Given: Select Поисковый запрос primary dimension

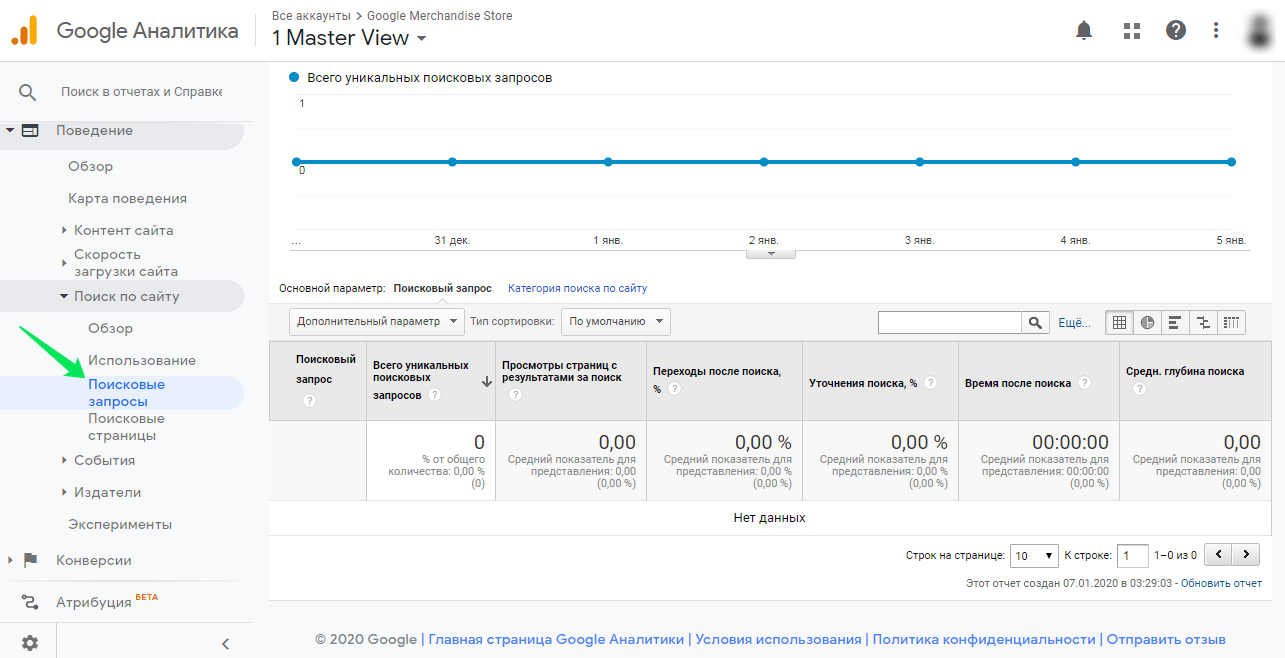Looking at the screenshot, I should click(442, 288).
